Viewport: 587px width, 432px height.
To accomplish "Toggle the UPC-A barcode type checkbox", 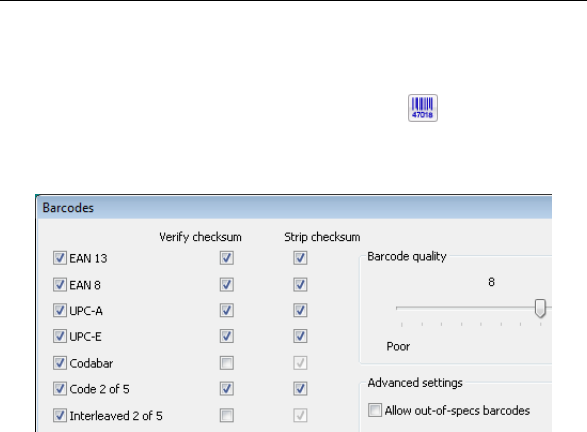I will pyautogui.click(x=60, y=310).
